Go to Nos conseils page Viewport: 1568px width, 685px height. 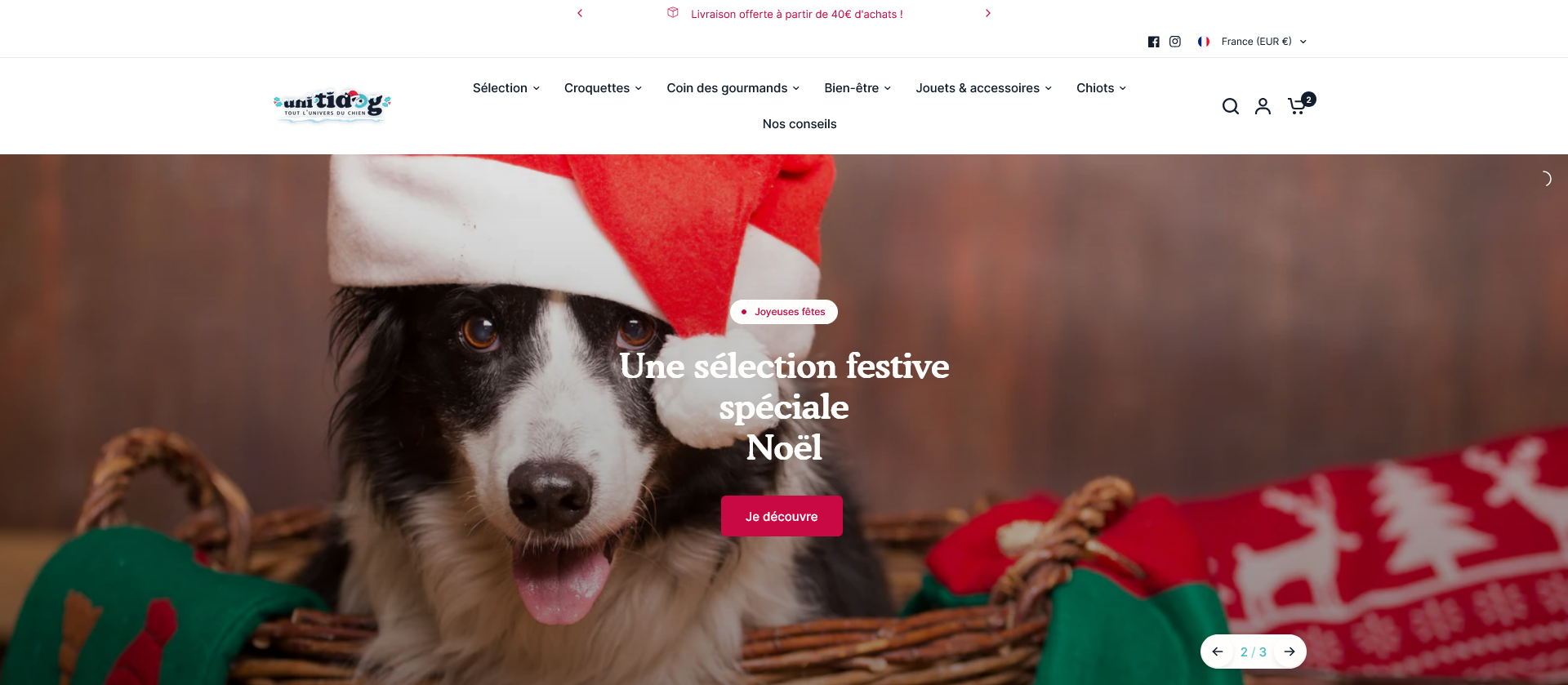800,124
